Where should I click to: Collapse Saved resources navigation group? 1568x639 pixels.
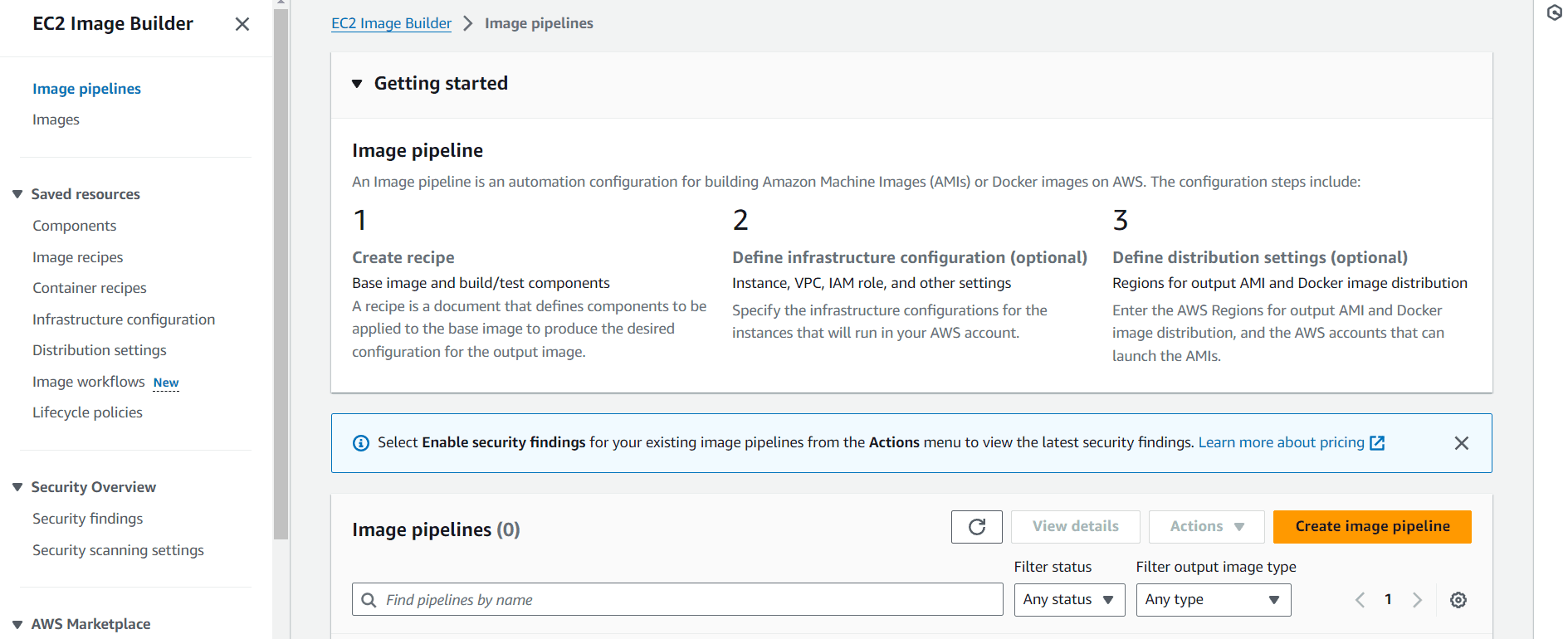click(17, 194)
